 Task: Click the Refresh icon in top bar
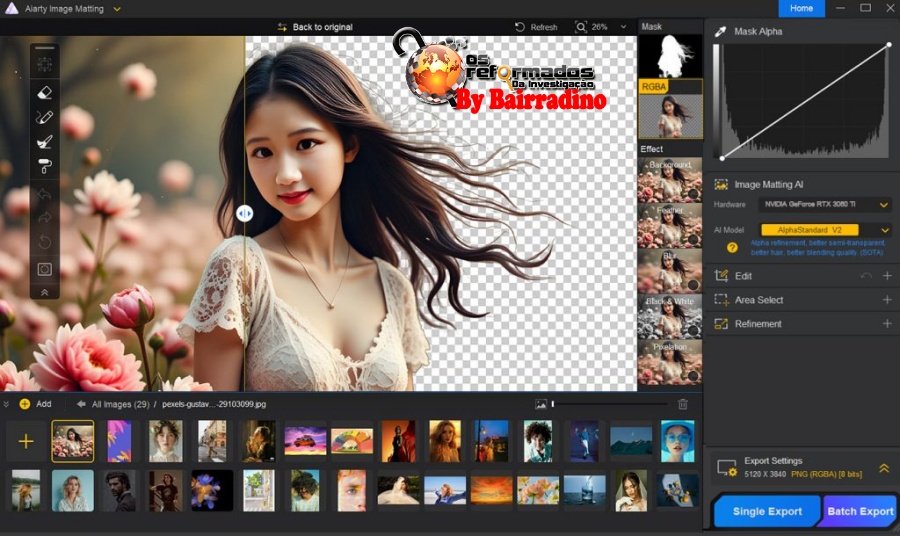[519, 27]
